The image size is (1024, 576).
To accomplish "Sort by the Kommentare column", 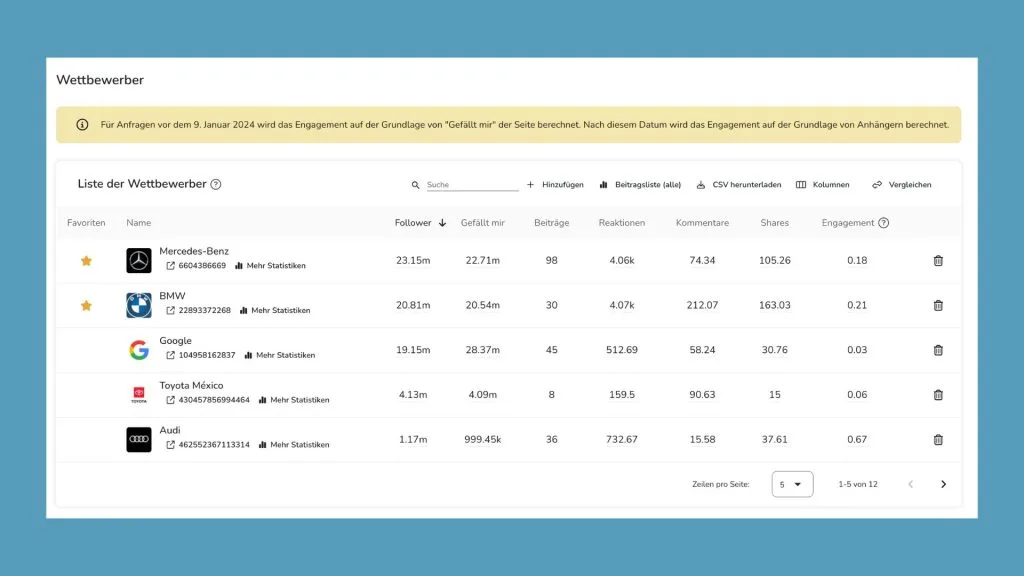I will click(x=702, y=223).
